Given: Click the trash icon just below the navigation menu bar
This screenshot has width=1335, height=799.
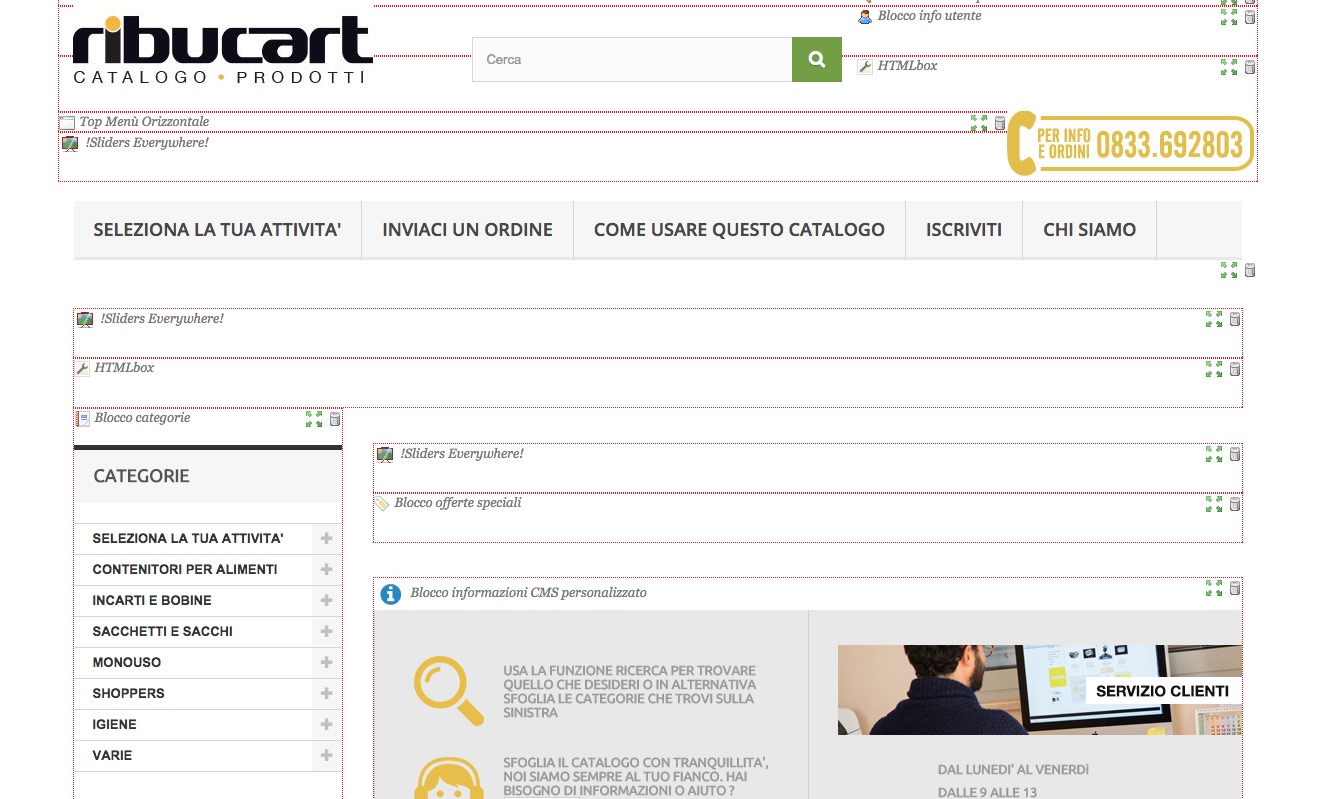Looking at the screenshot, I should click(x=1250, y=270).
